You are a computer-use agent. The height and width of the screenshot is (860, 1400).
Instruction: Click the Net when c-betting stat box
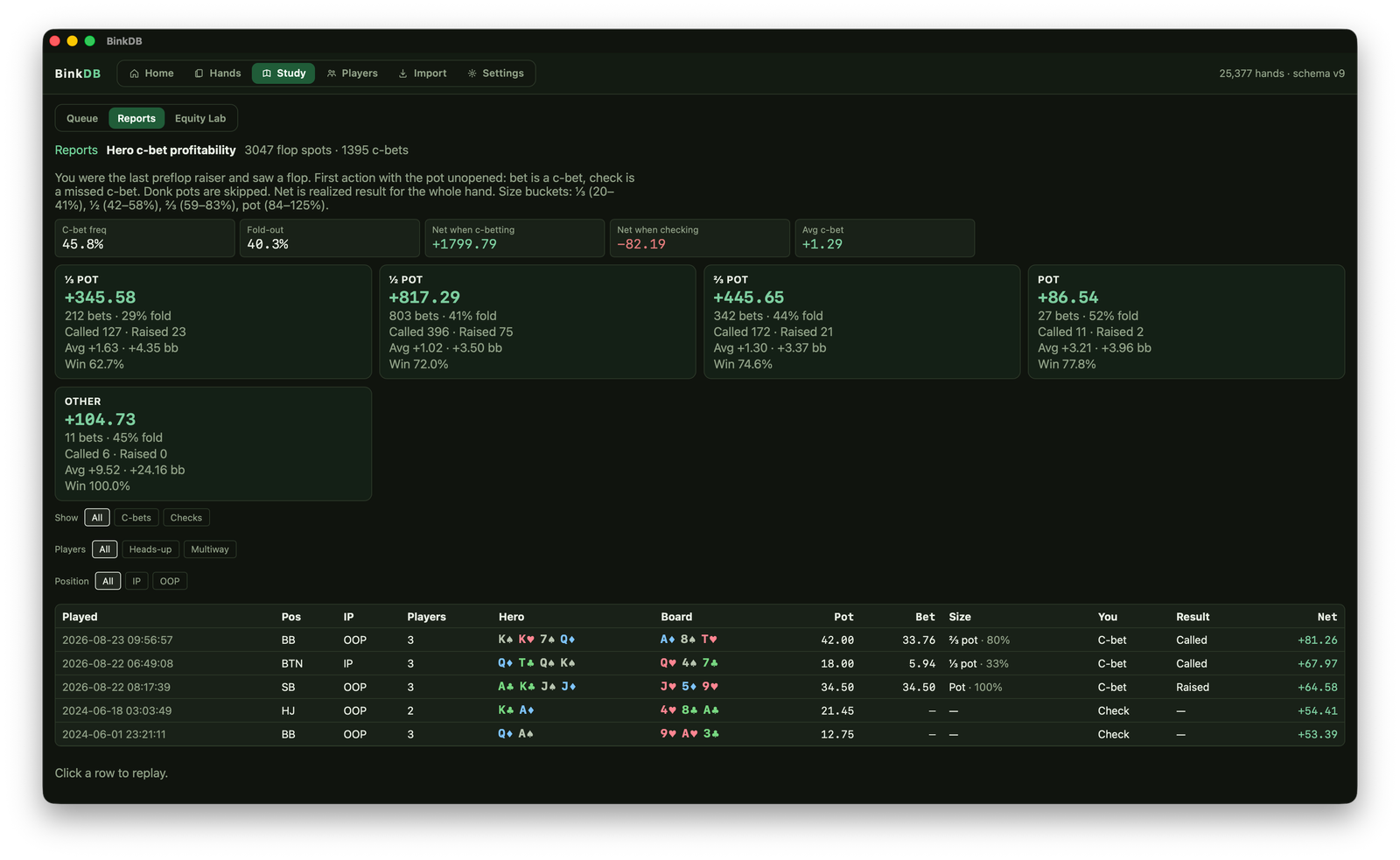(x=514, y=238)
